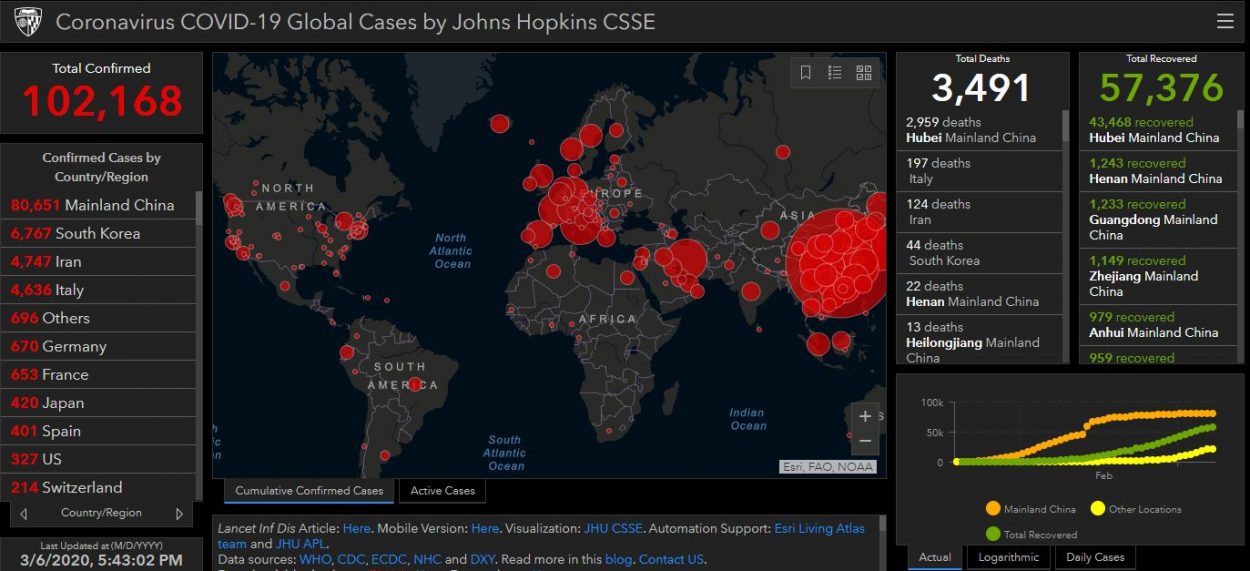The image size is (1250, 571).
Task: Open the Contact US link
Action: click(x=670, y=559)
